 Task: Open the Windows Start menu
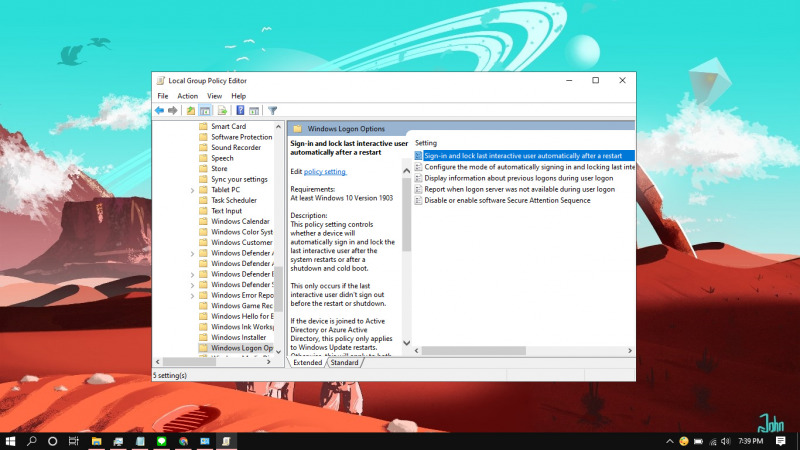[x=10, y=441]
